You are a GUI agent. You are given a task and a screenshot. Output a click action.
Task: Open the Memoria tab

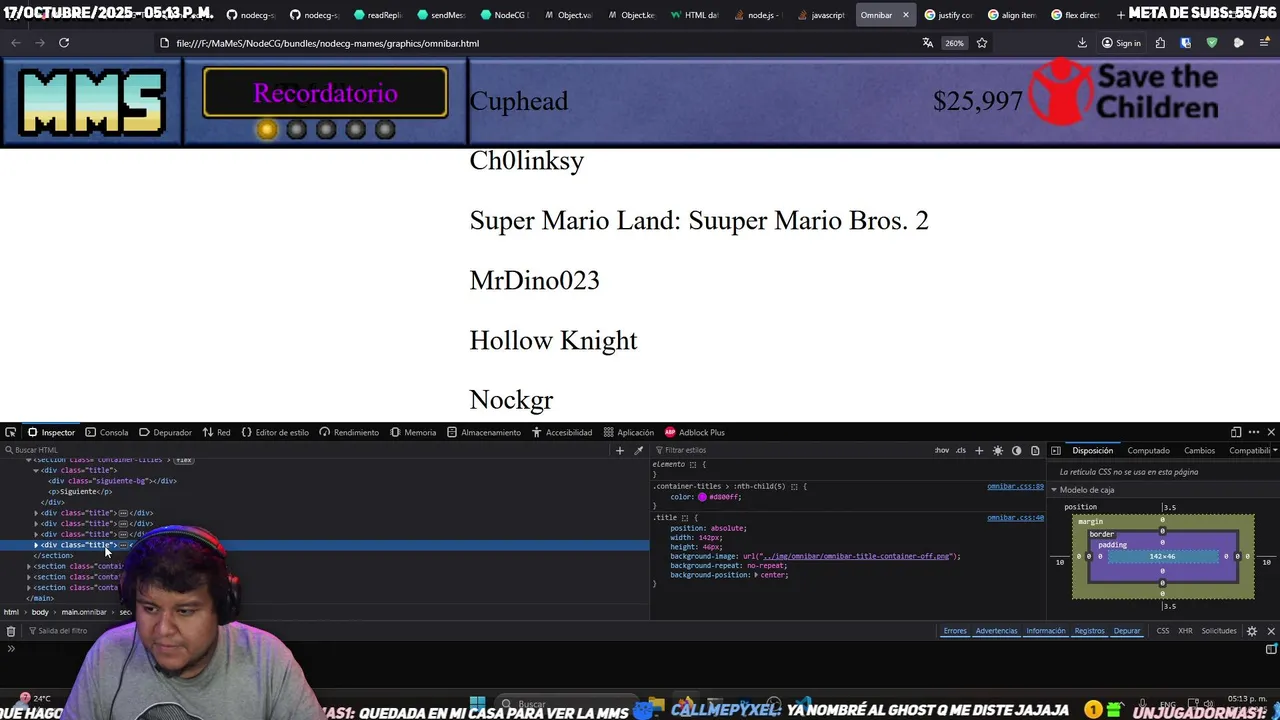click(x=413, y=432)
